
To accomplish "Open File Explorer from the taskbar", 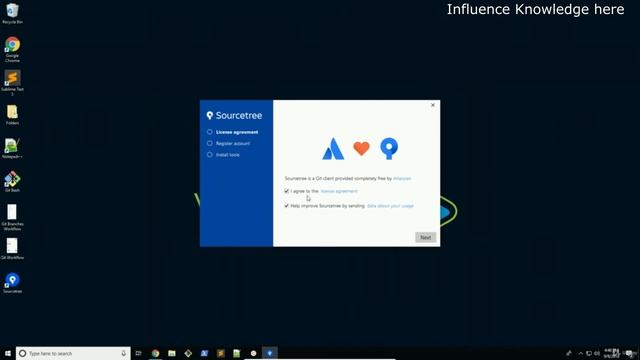I will (x=172, y=353).
